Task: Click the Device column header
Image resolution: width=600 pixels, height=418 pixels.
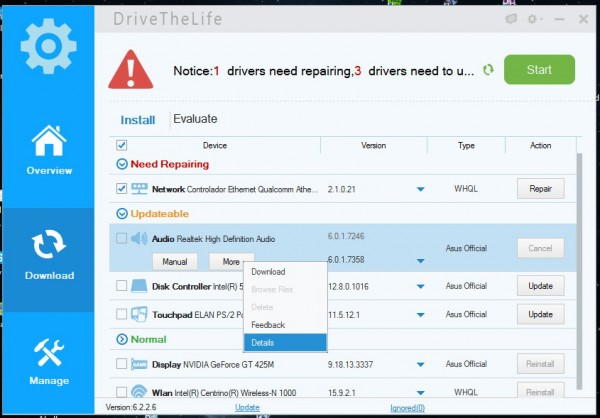Action: pos(215,145)
